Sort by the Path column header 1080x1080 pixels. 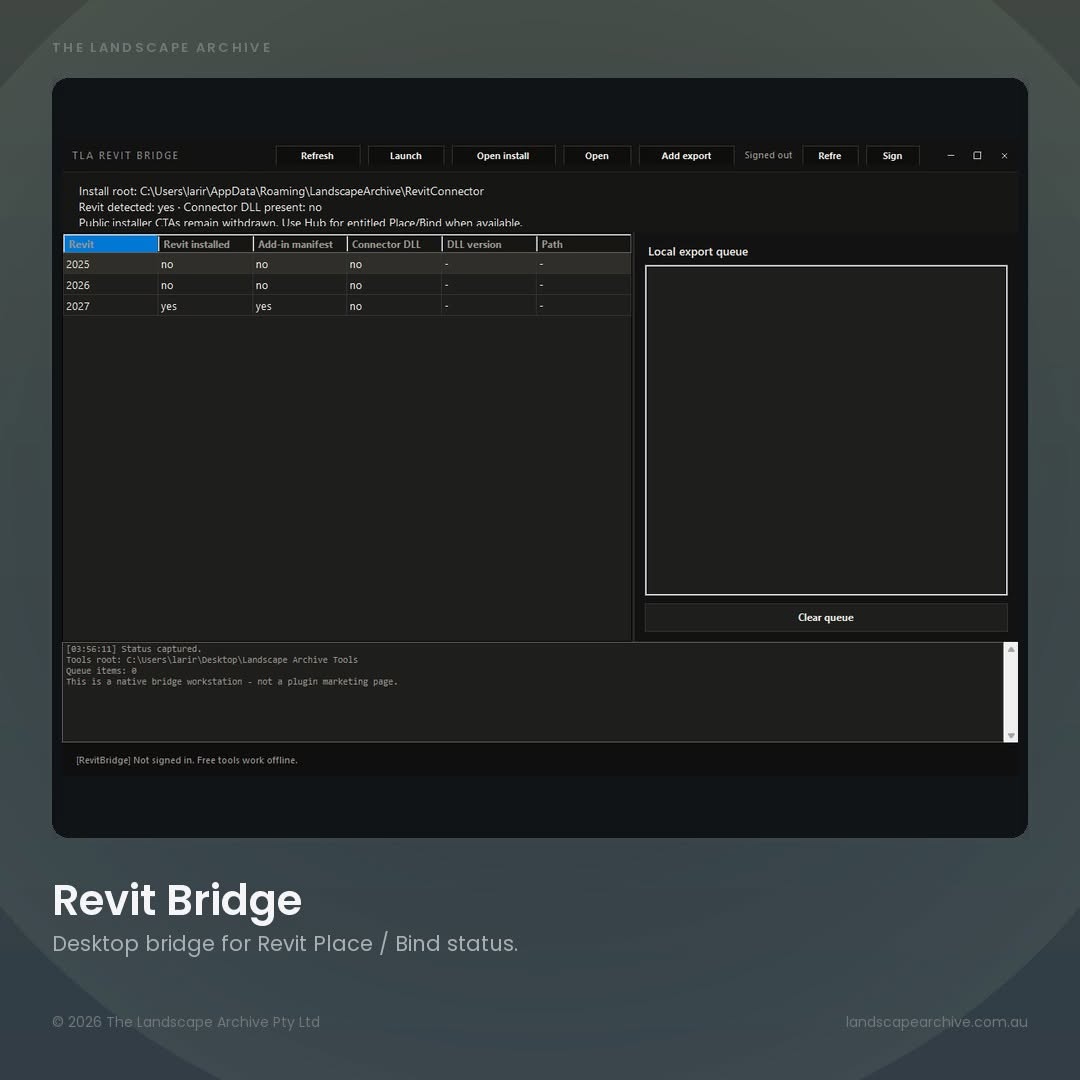pyautogui.click(x=583, y=244)
